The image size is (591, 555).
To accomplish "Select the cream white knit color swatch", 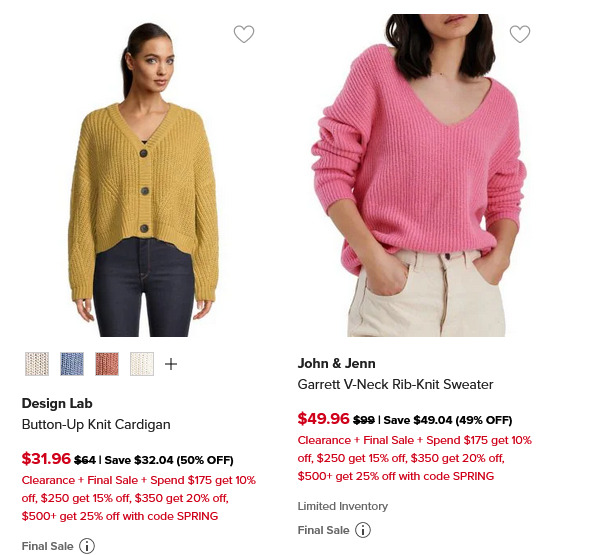I will [142, 364].
